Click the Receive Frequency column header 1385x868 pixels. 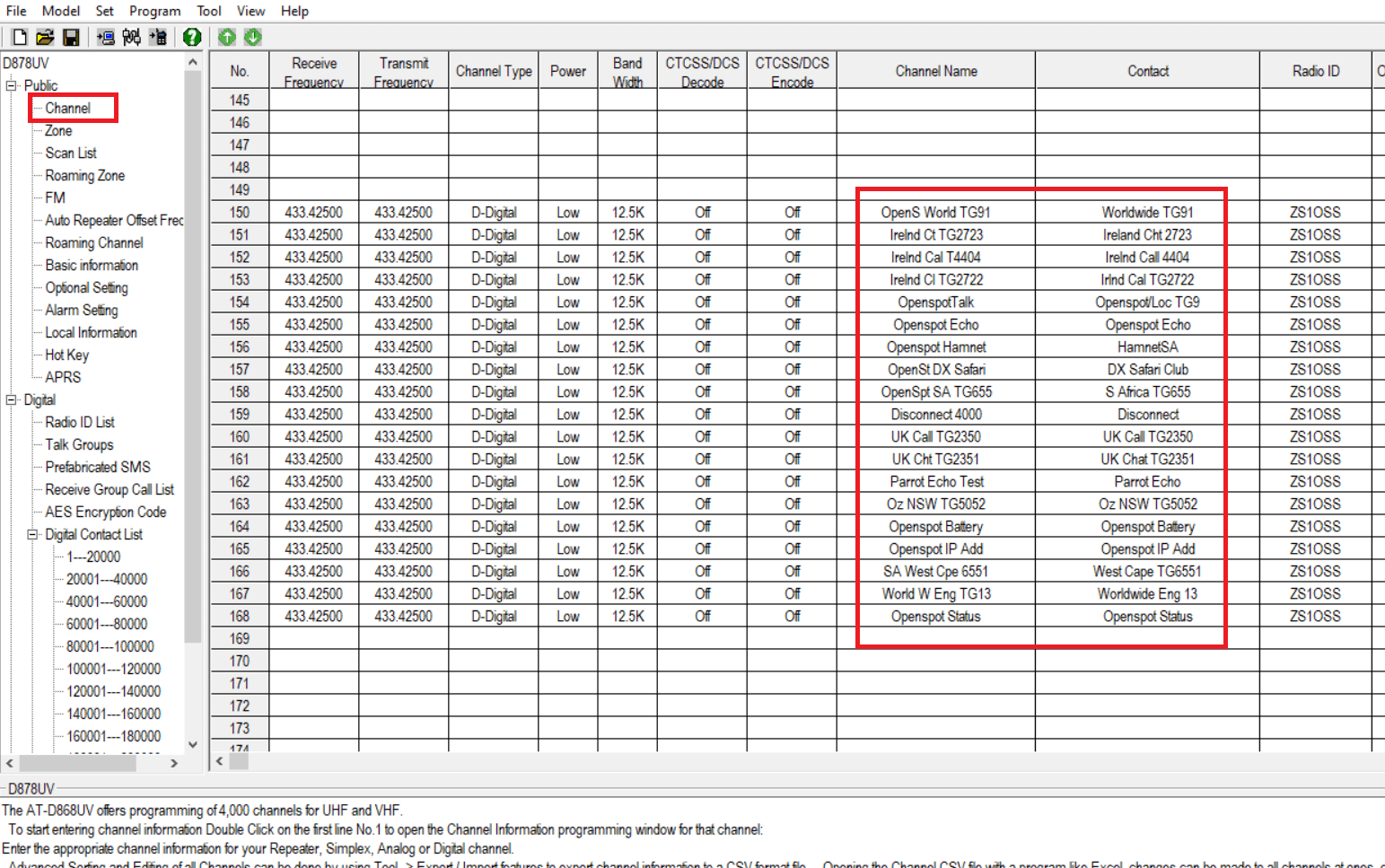(314, 71)
